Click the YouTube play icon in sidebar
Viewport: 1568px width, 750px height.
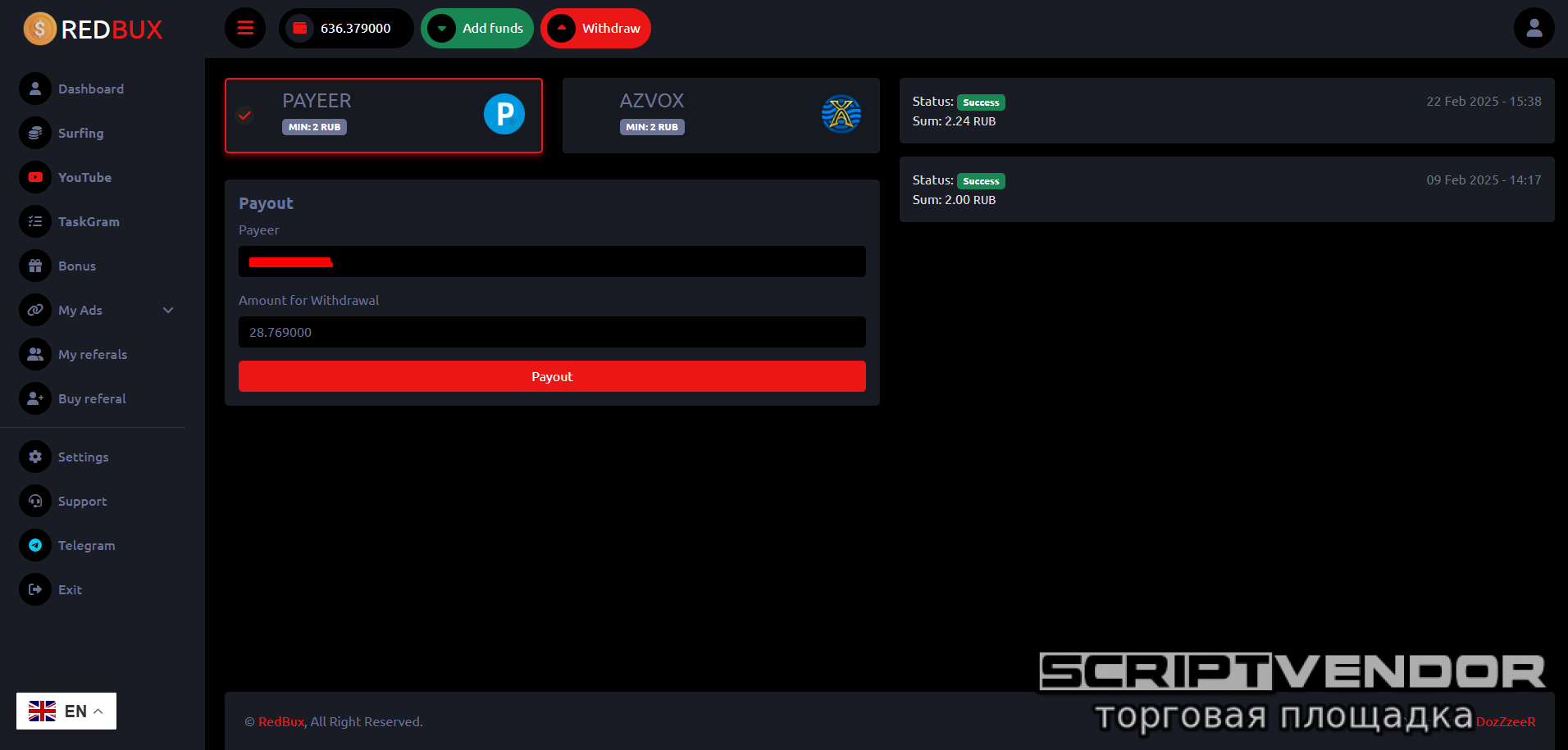(x=35, y=177)
